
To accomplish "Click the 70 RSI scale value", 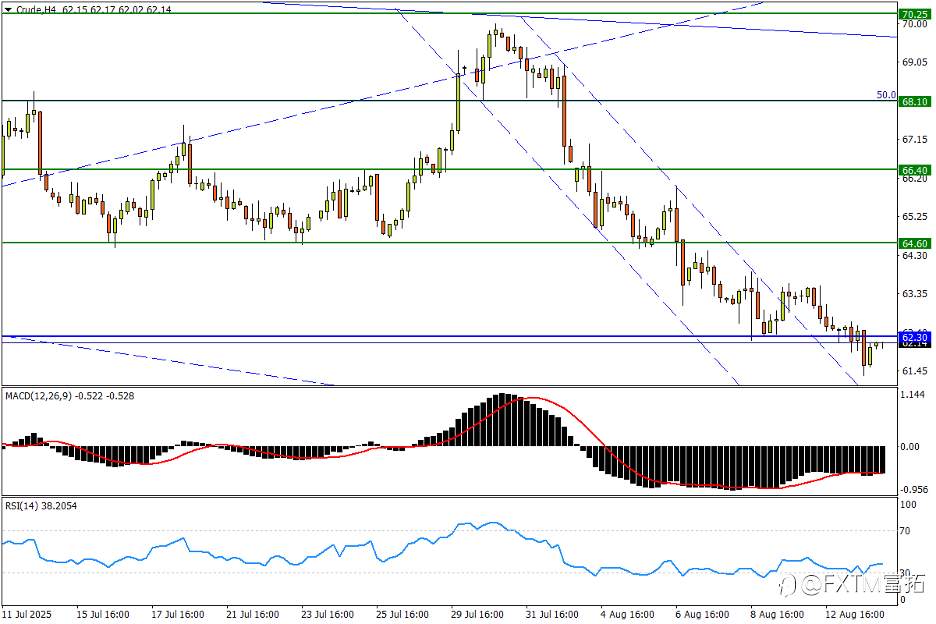I will pyautogui.click(x=905, y=531).
